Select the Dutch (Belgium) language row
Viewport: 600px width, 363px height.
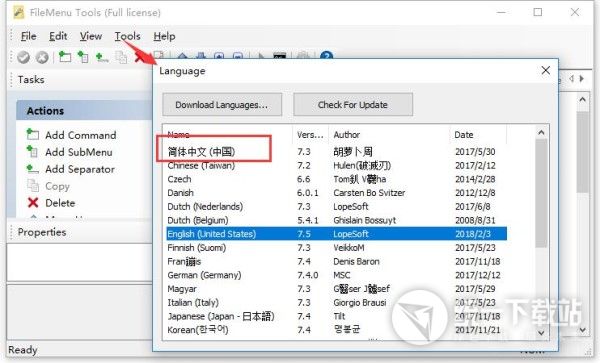[336, 220]
